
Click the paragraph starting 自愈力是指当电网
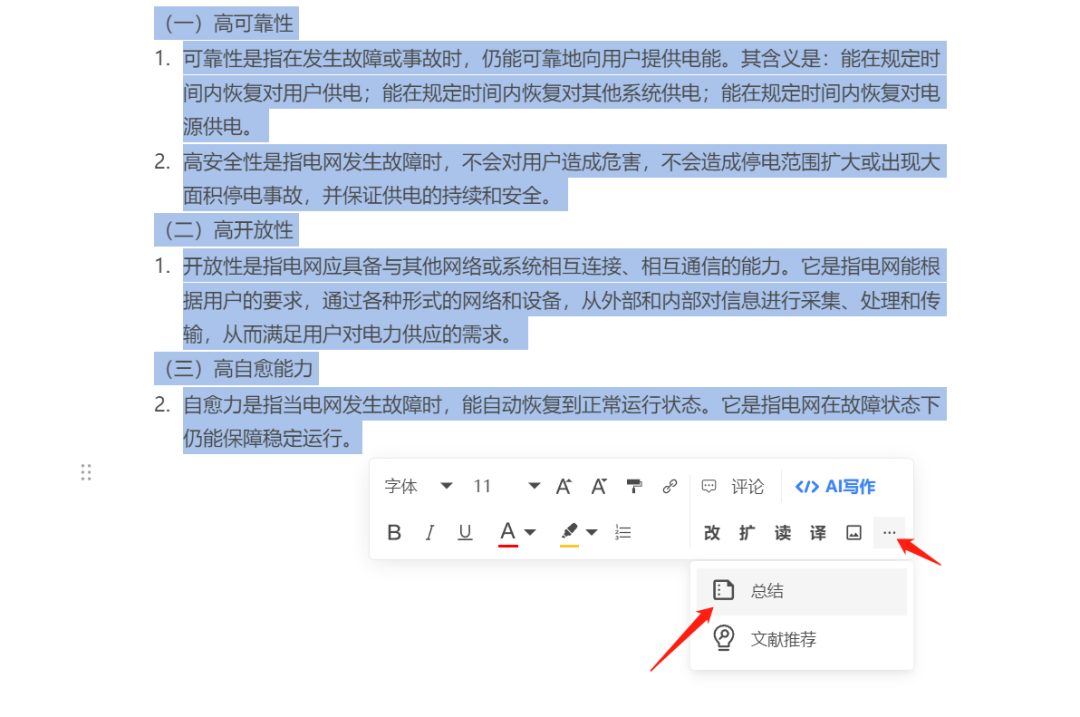[x=565, y=420]
